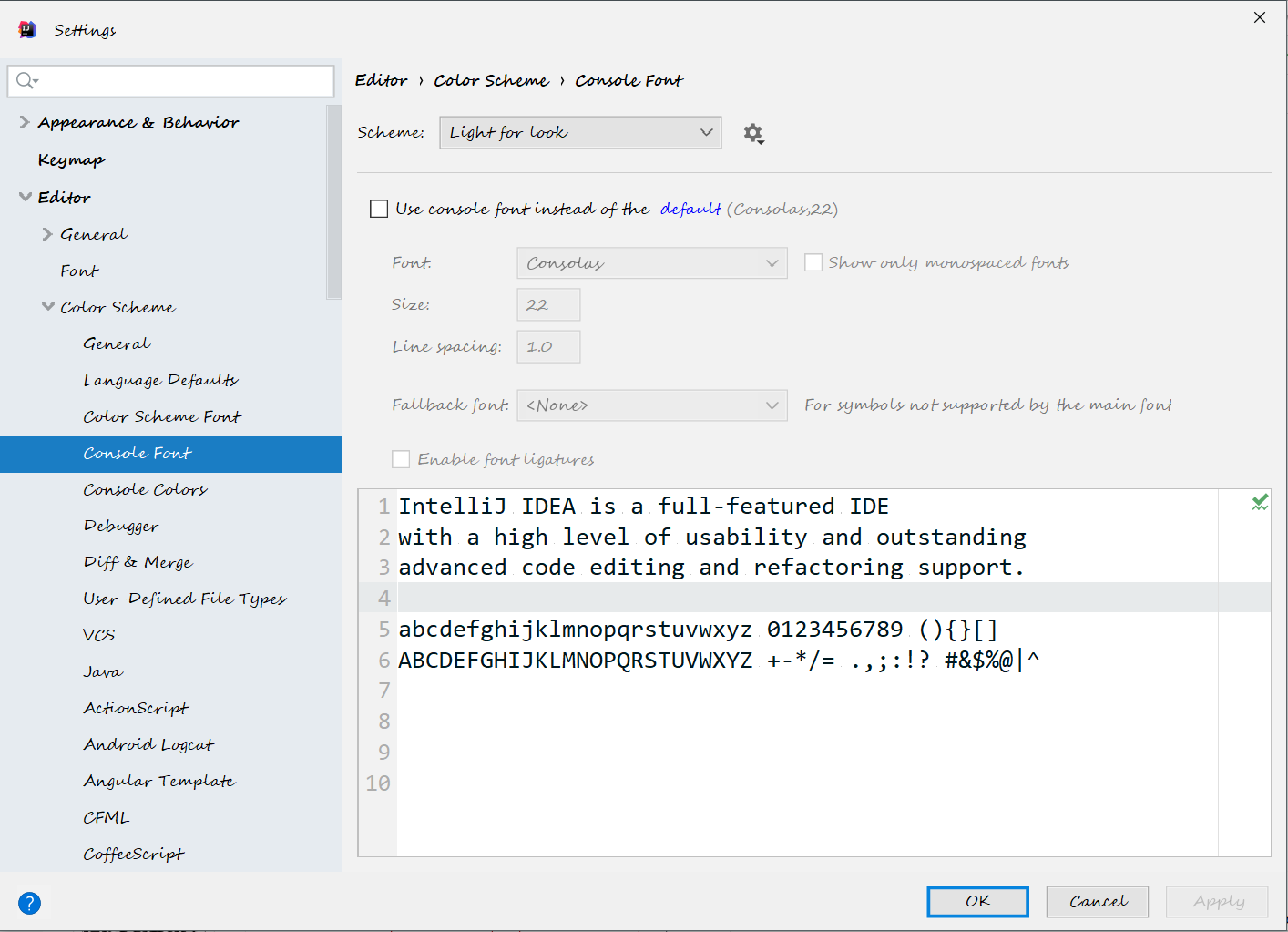Collapse the Color Scheme tree node
Screen dimensions: 1288x932
47,307
